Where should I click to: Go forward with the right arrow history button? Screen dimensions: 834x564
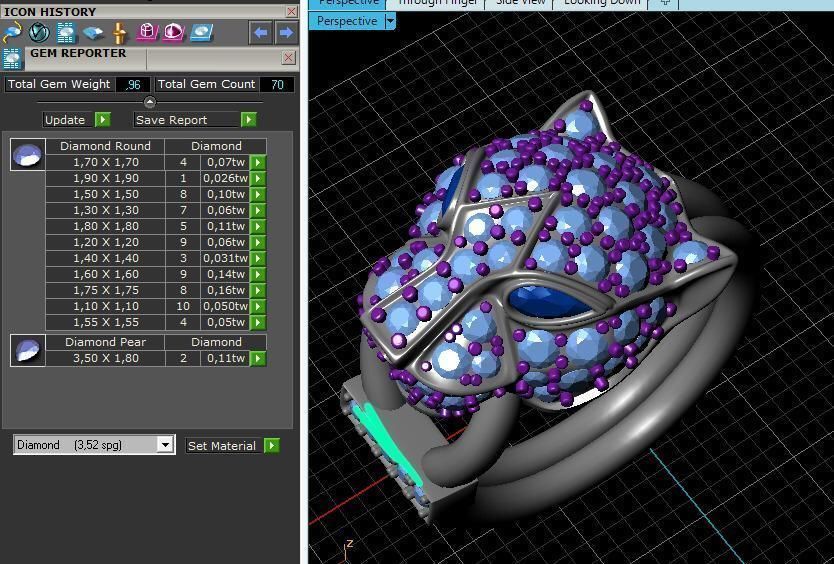(x=285, y=33)
